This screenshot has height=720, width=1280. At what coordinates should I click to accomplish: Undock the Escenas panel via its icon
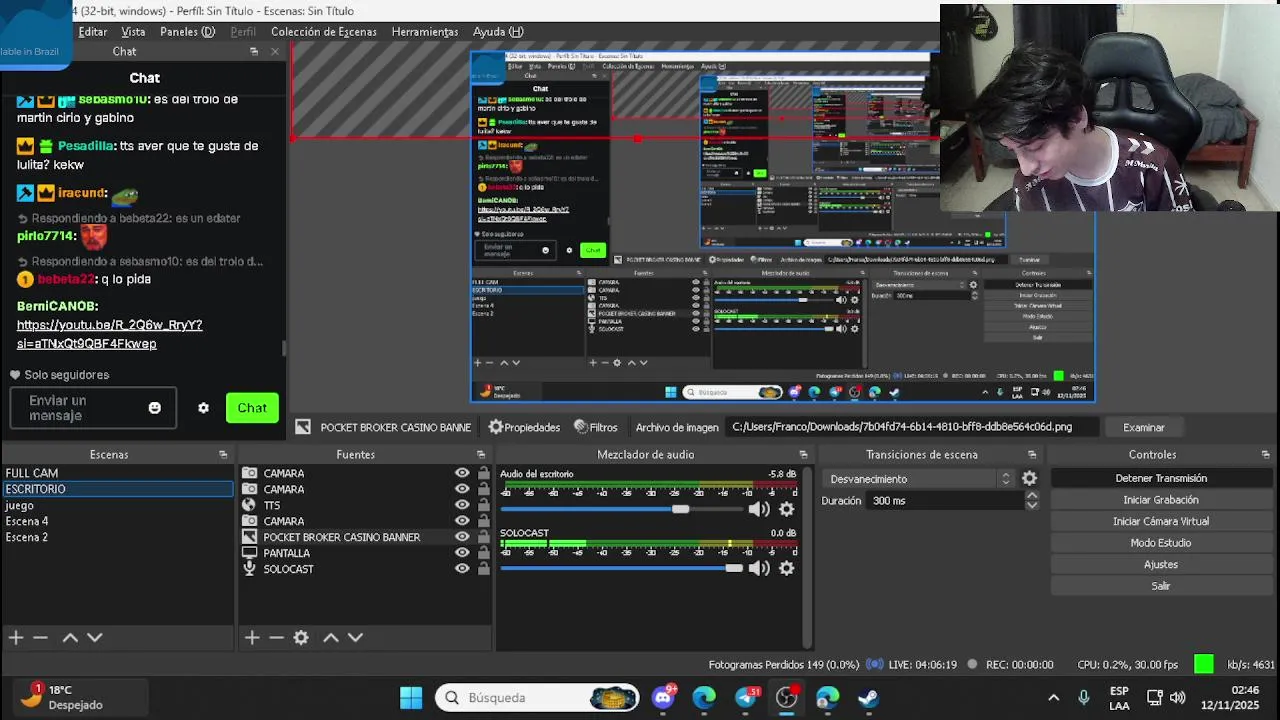click(x=223, y=455)
